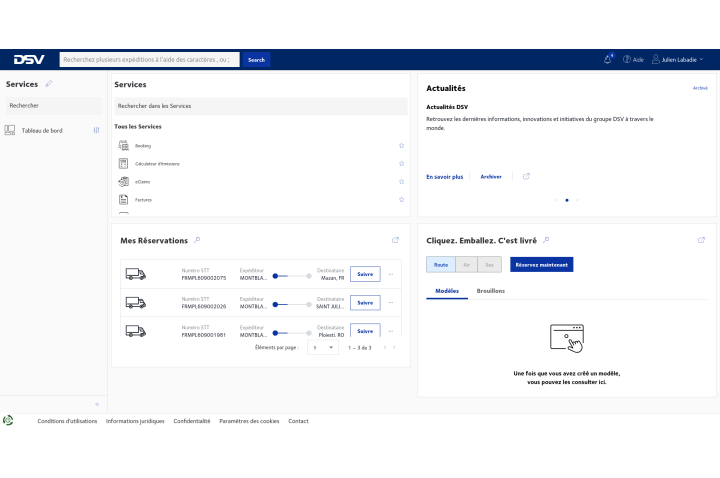Click Réservez maintenant button
Screen dimensions: 720x478
click(541, 264)
